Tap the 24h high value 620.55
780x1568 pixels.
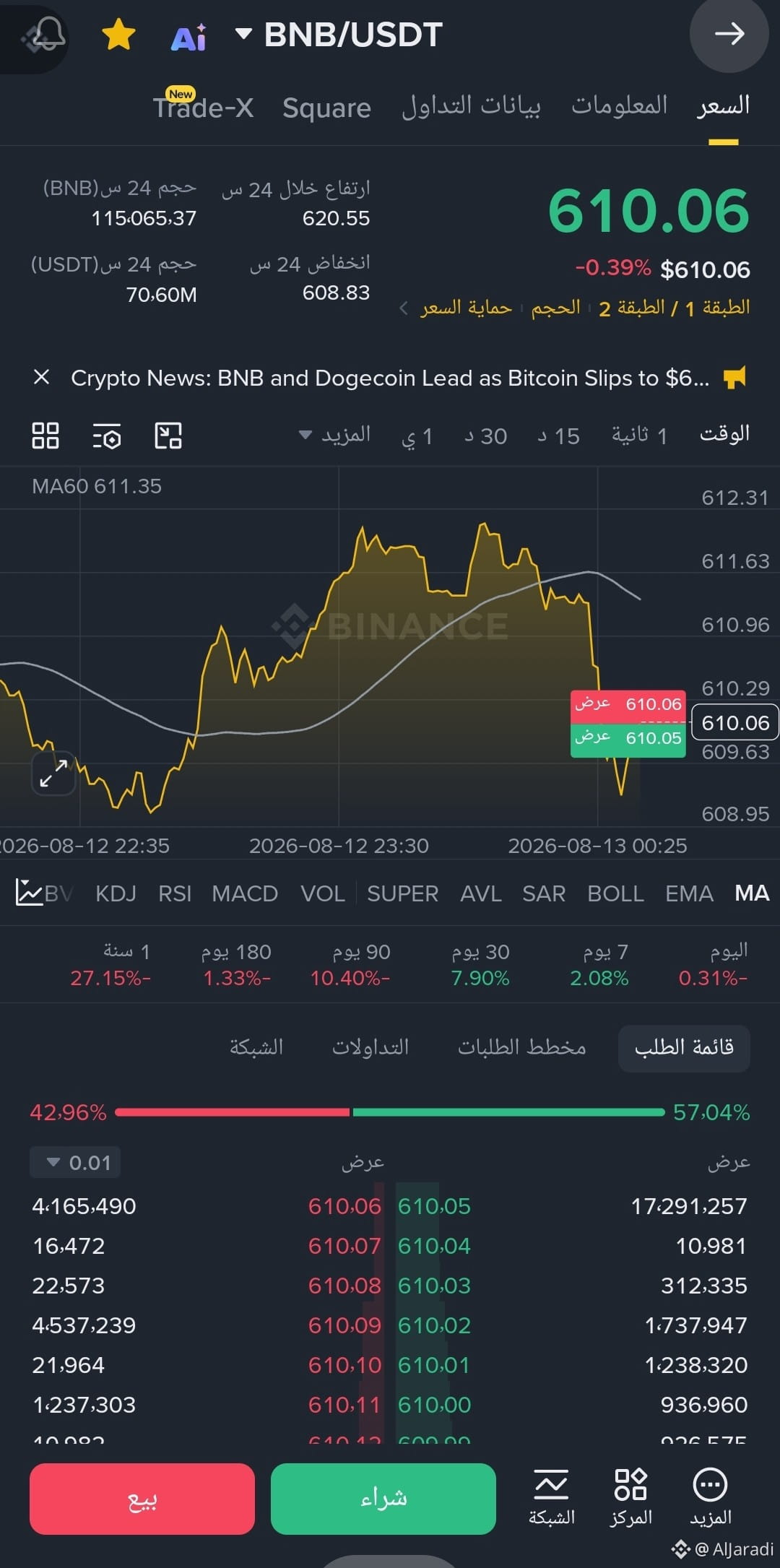pyautogui.click(x=336, y=218)
